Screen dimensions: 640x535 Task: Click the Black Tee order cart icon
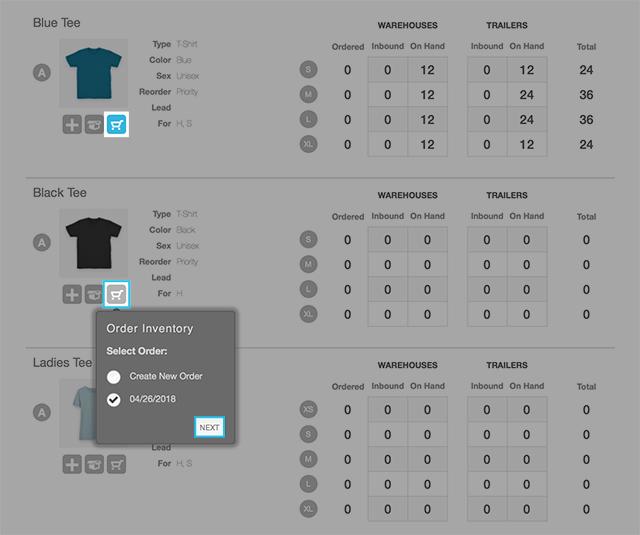coord(117,294)
